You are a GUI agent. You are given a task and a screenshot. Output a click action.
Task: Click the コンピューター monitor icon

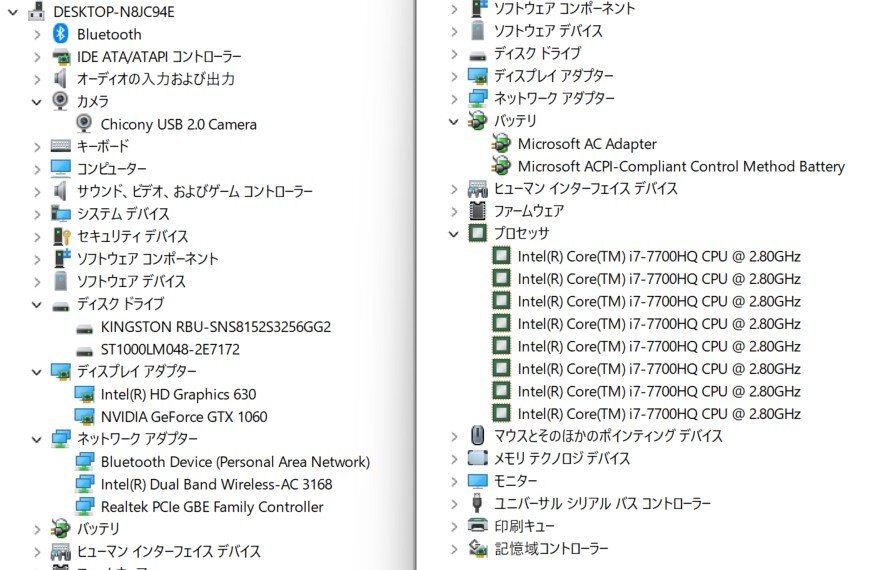click(61, 168)
